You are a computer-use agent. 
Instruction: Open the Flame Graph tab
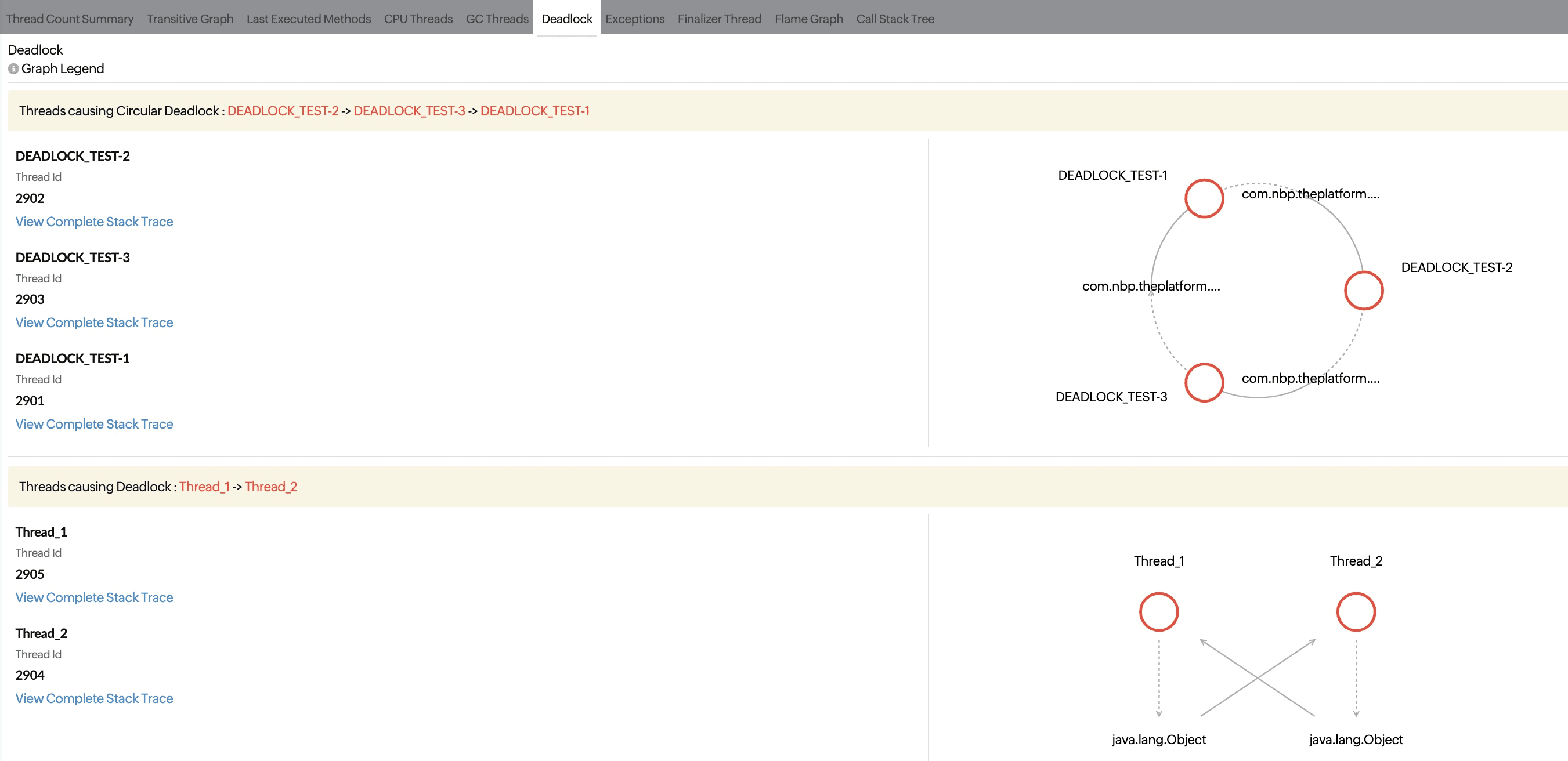(x=808, y=19)
